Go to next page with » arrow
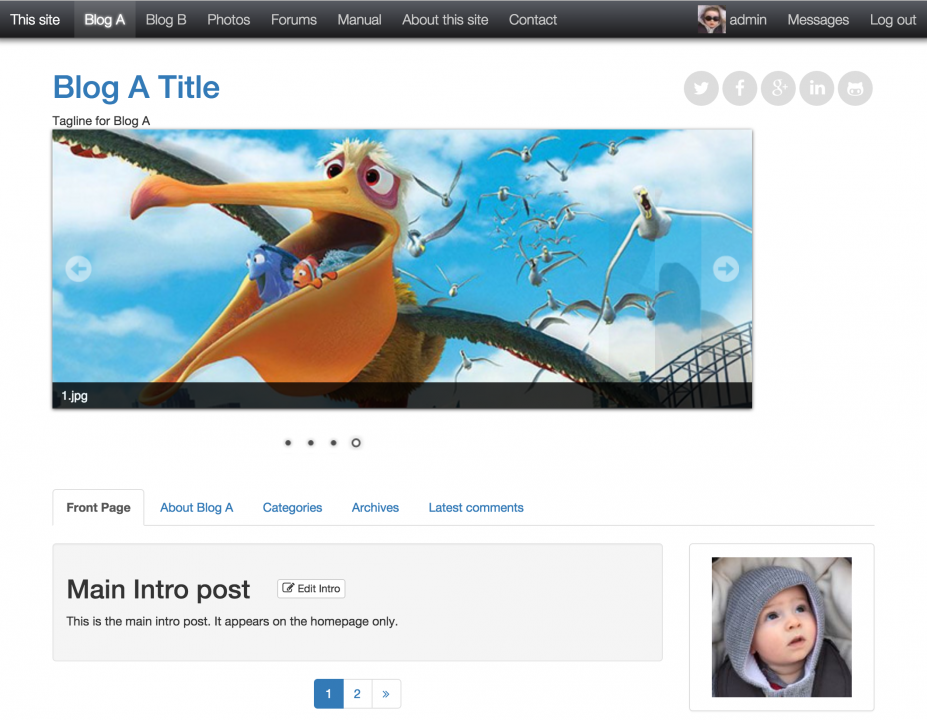This screenshot has height=720, width=927. pyautogui.click(x=386, y=694)
